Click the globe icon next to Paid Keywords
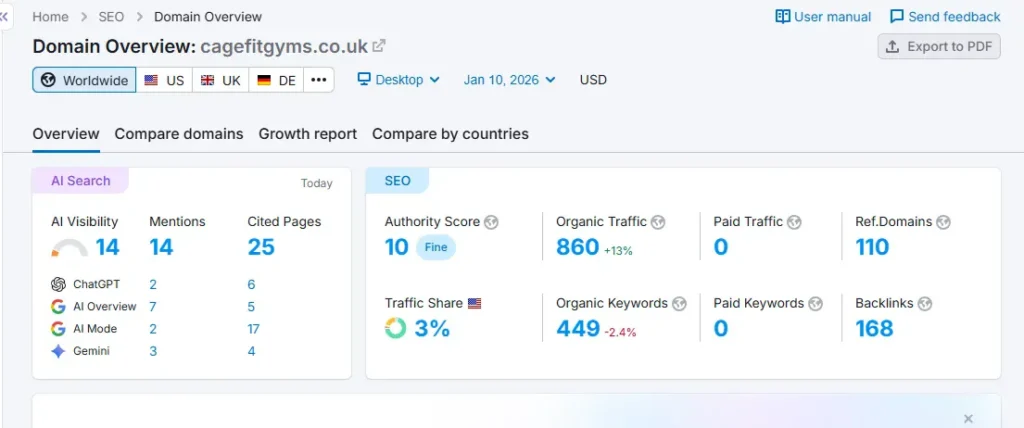This screenshot has height=428, width=1024. [815, 304]
